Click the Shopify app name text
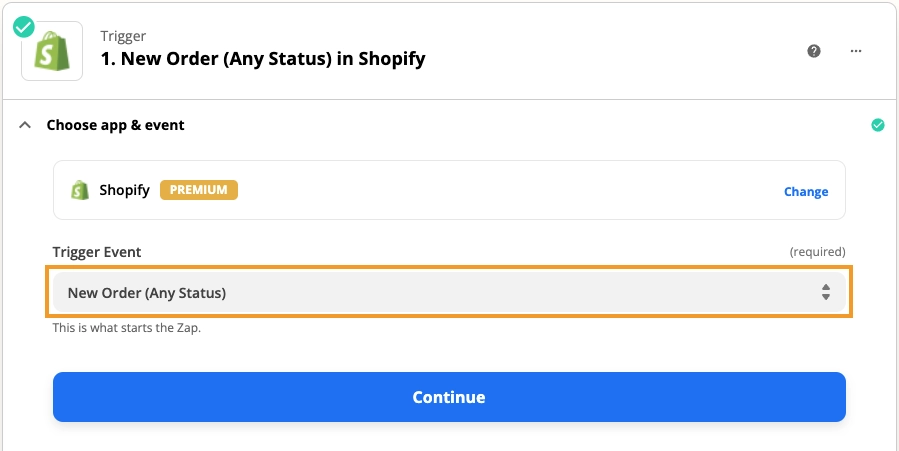This screenshot has height=451, width=899. [124, 190]
